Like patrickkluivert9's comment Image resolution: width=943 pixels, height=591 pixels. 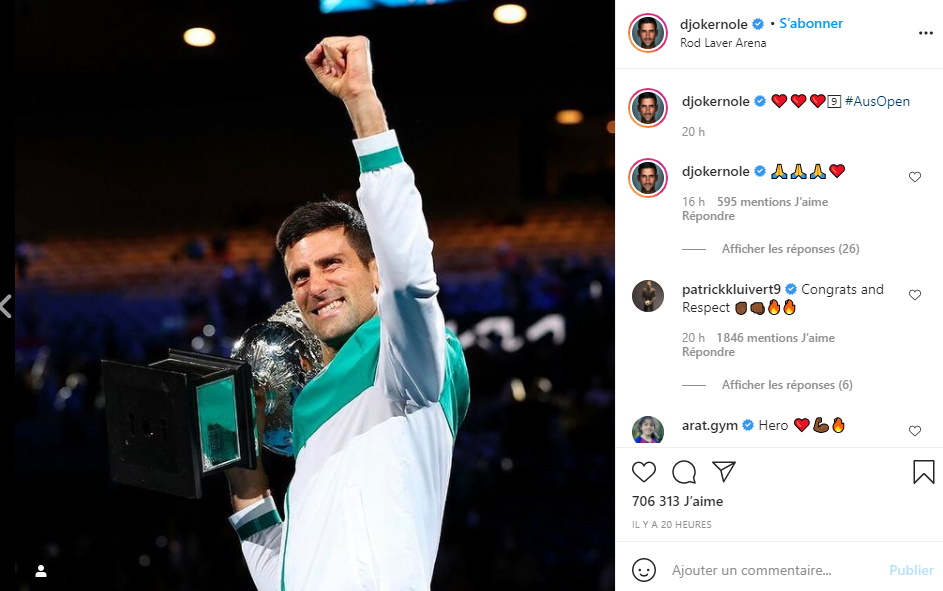tap(915, 295)
